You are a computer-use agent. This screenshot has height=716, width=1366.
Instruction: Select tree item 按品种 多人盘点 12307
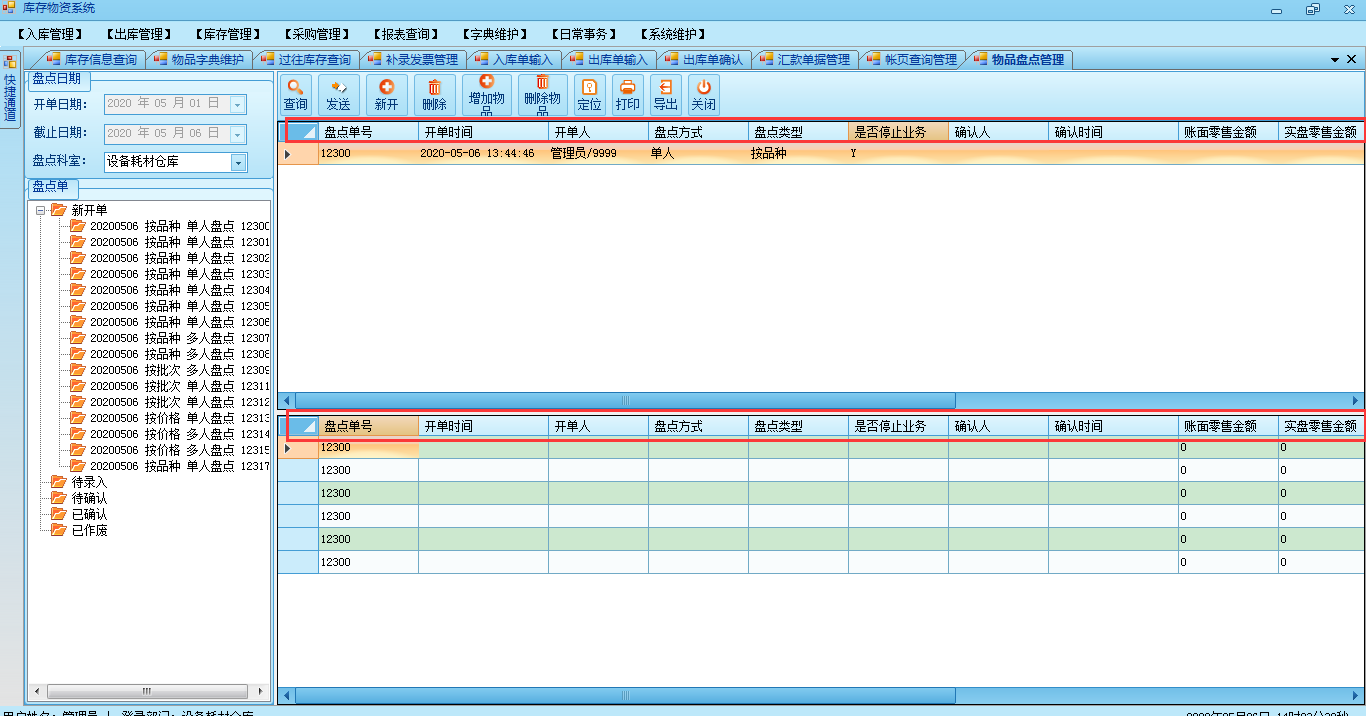pos(180,338)
